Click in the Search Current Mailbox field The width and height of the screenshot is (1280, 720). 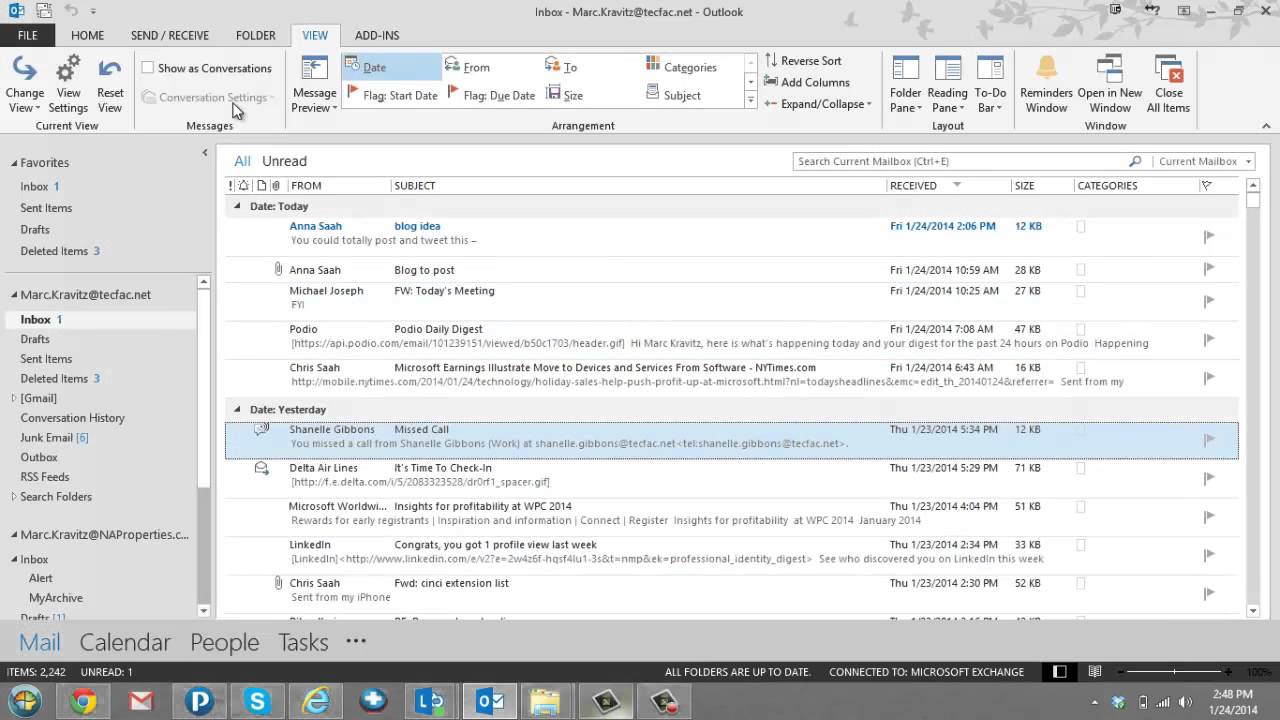(x=960, y=161)
